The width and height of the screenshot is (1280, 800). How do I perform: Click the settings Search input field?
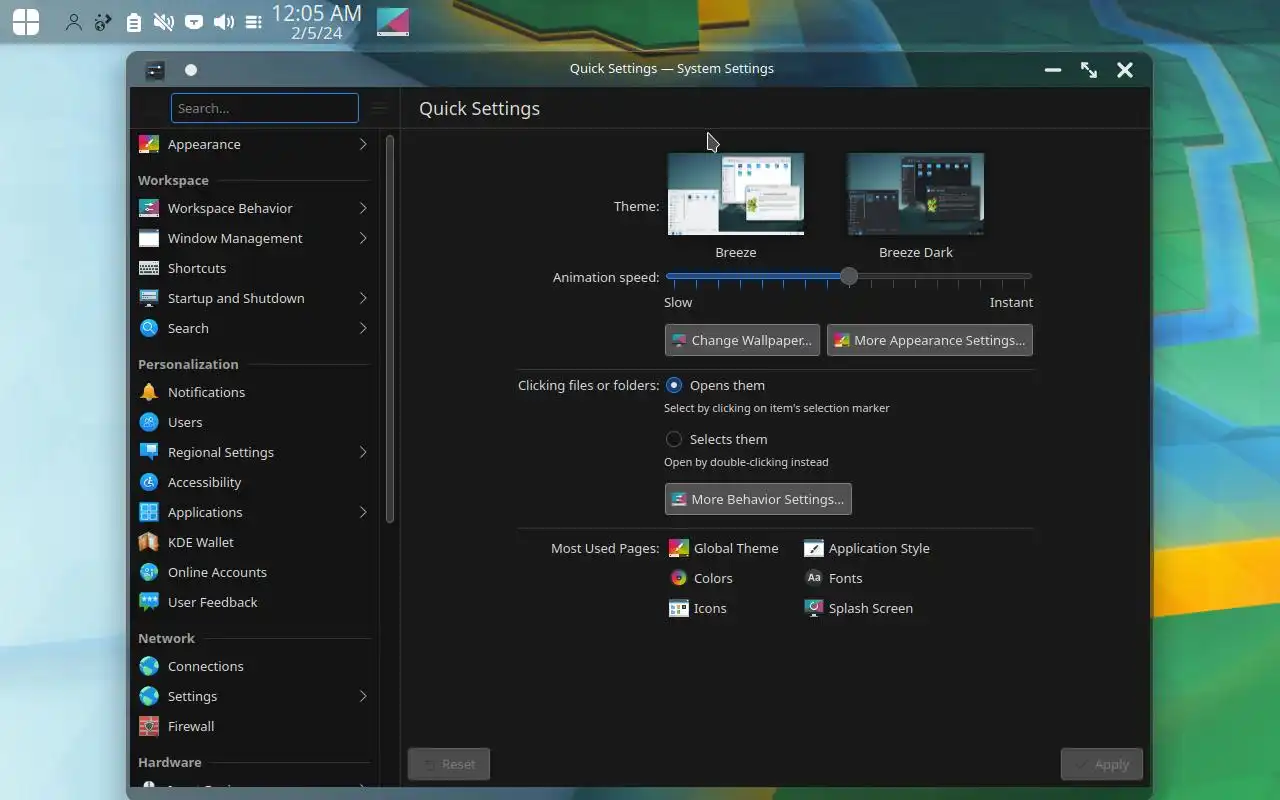click(265, 108)
